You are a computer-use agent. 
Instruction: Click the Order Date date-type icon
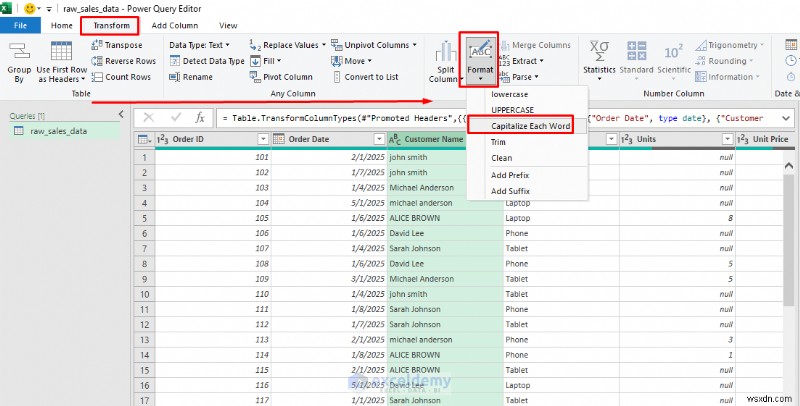coord(279,139)
